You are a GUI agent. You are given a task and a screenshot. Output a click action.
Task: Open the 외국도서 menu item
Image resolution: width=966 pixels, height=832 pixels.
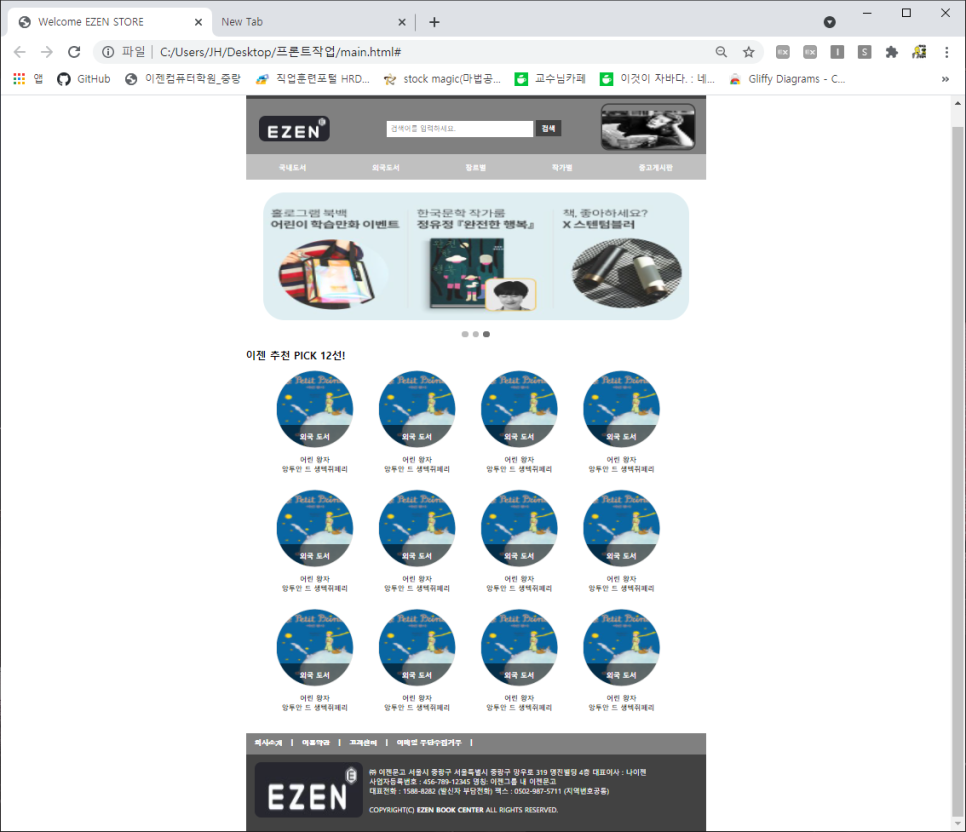point(386,168)
